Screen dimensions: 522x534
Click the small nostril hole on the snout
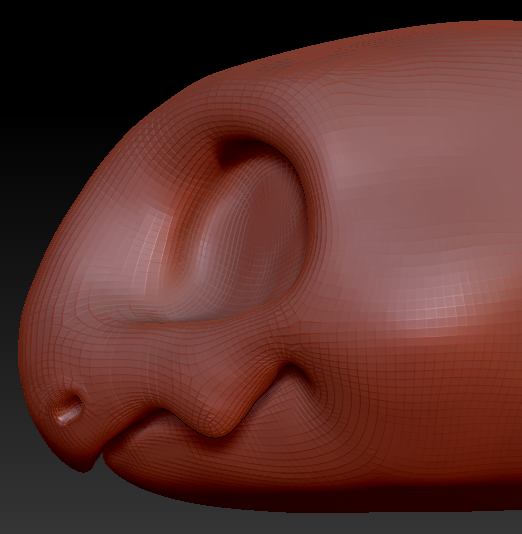69,409
